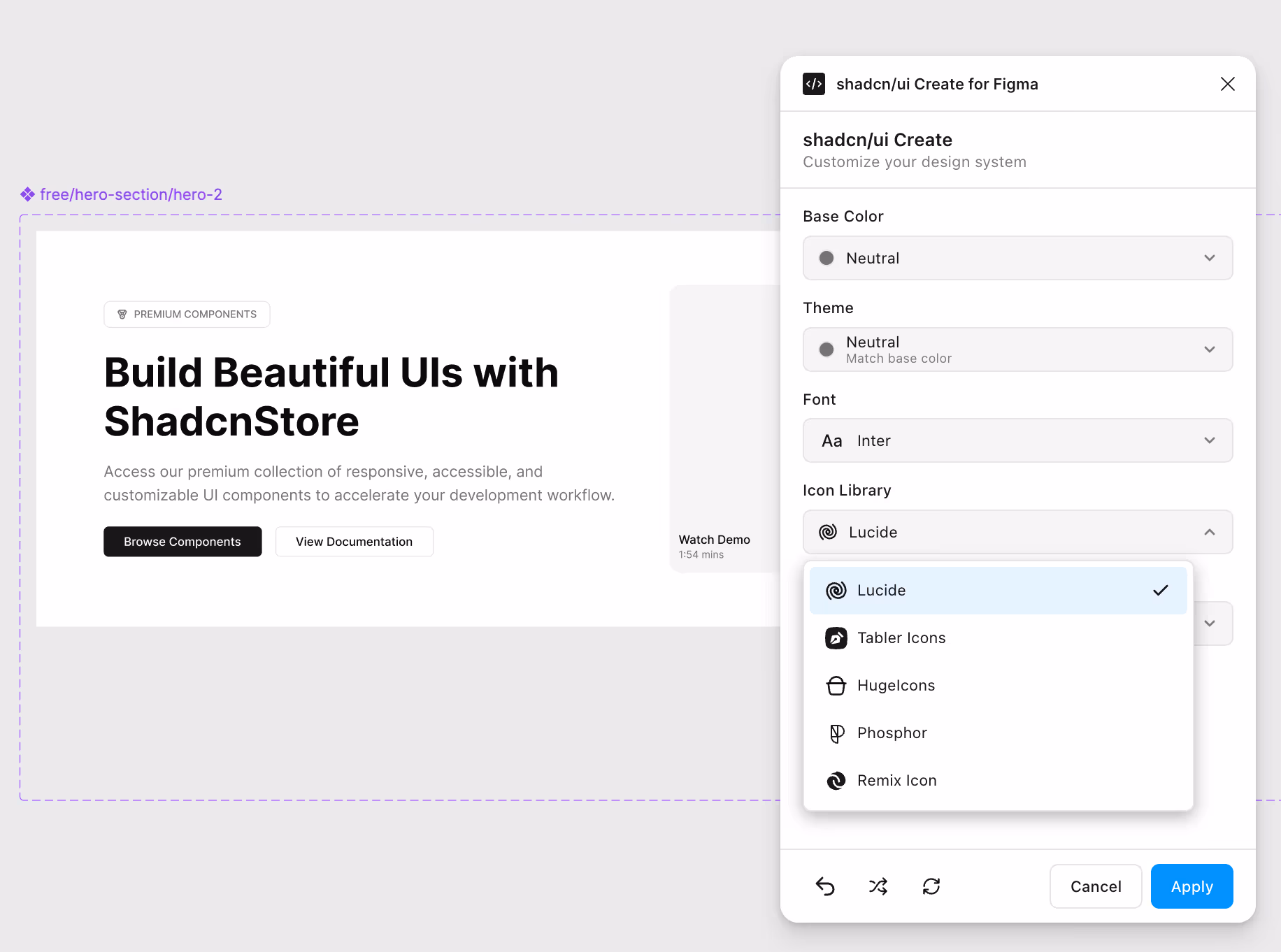
Task: Choose HugeIcons from the list
Action: (999, 686)
